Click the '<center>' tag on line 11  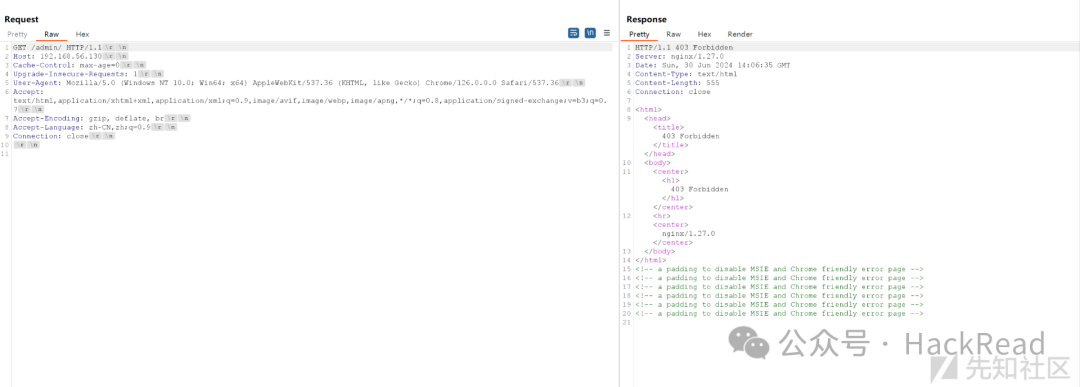coord(671,171)
